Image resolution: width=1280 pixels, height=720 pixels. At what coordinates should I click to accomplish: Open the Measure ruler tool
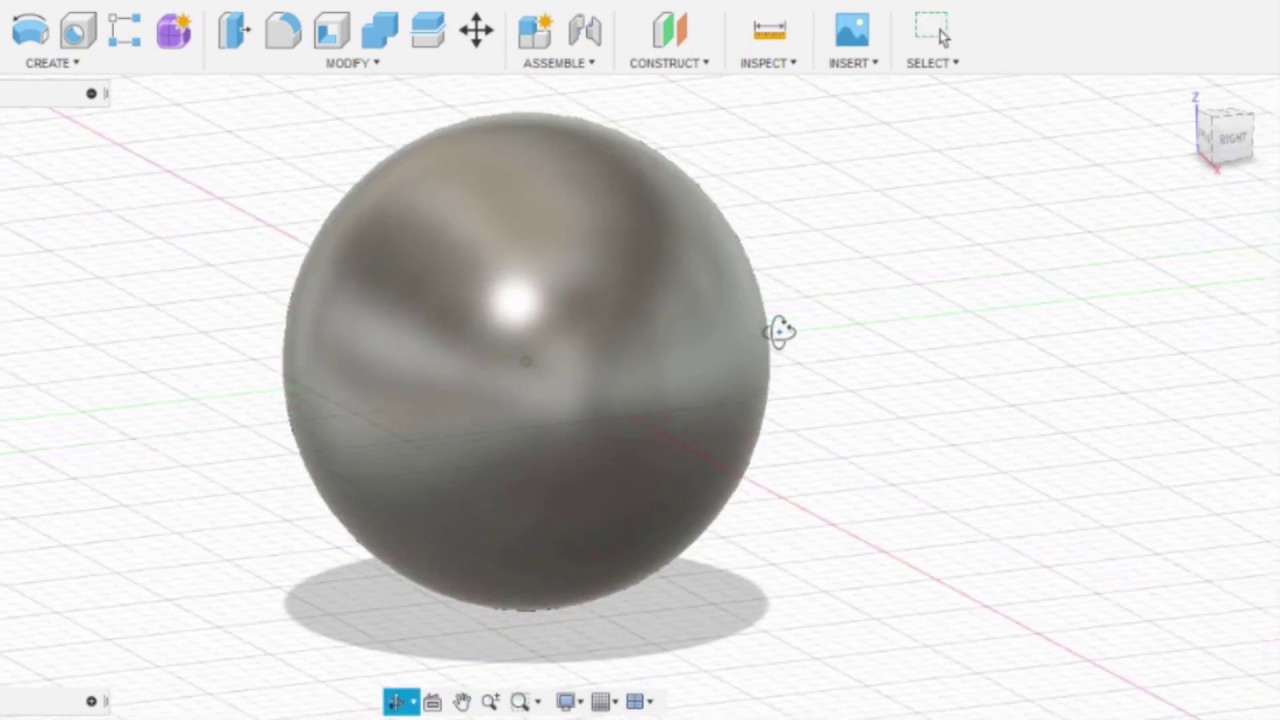(x=769, y=32)
